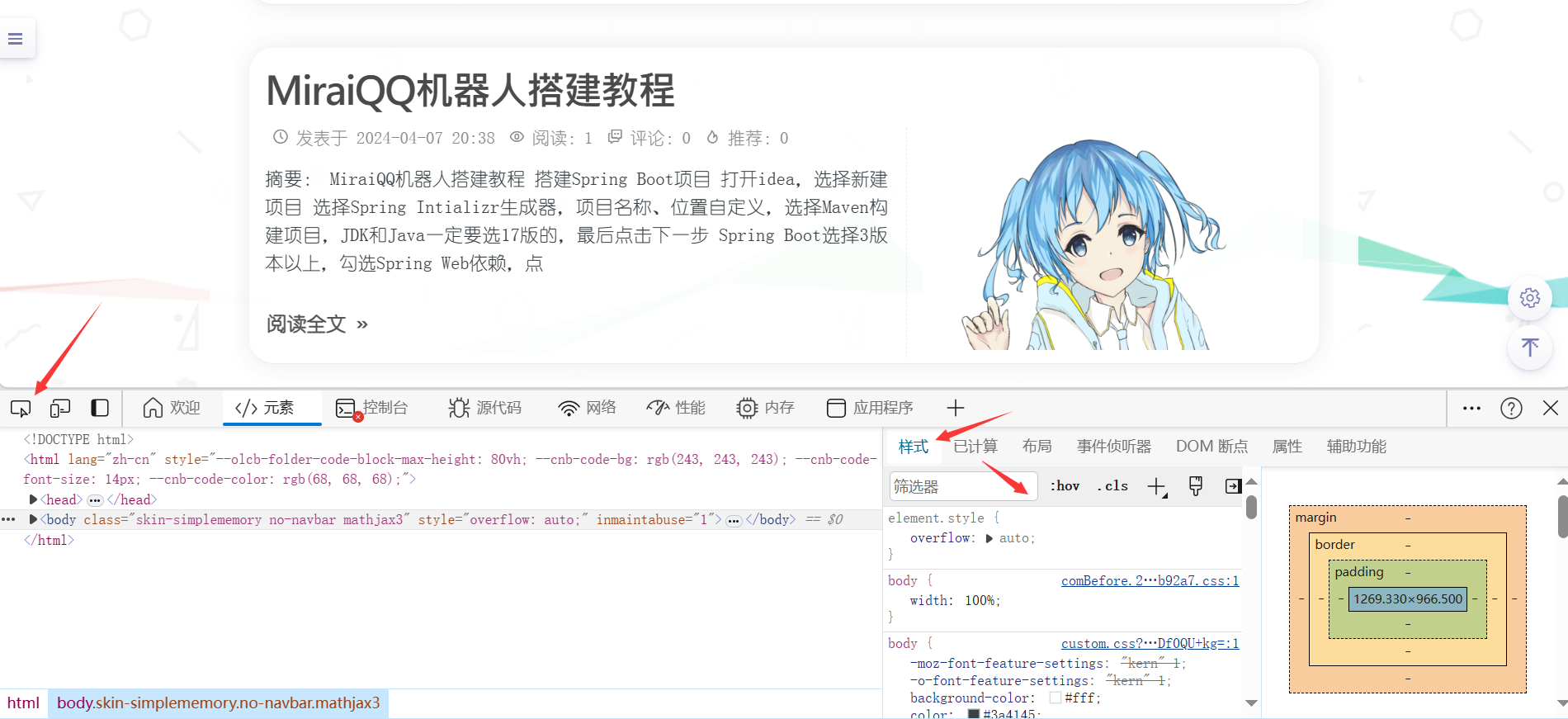The height and width of the screenshot is (719, 1568).
Task: Click the margin label in box model
Action: pos(1315,518)
